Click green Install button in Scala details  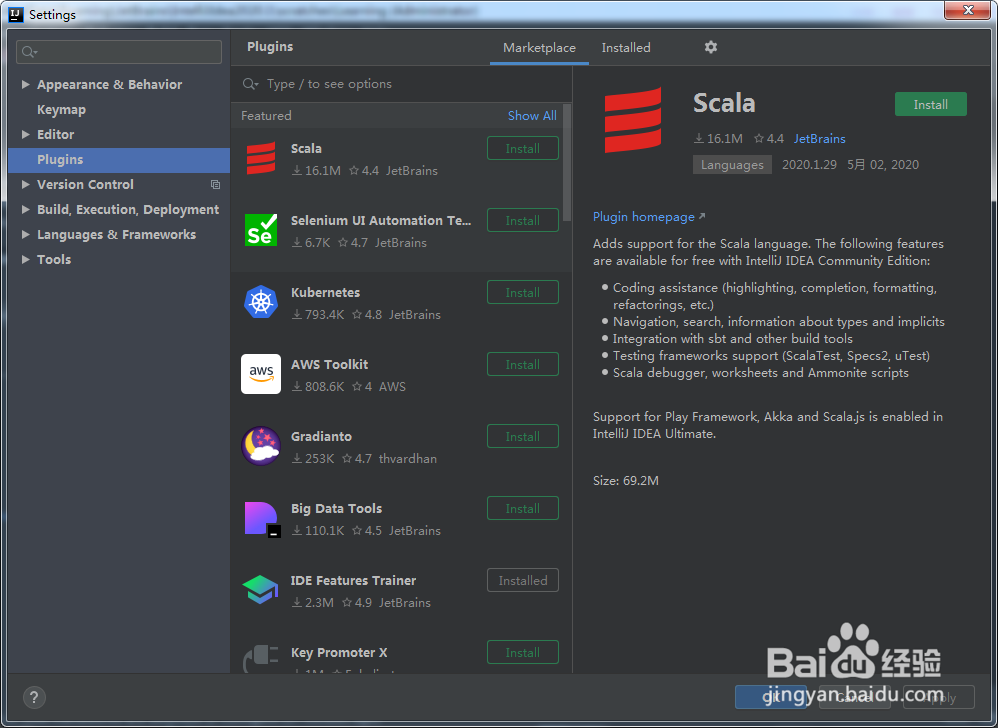931,104
